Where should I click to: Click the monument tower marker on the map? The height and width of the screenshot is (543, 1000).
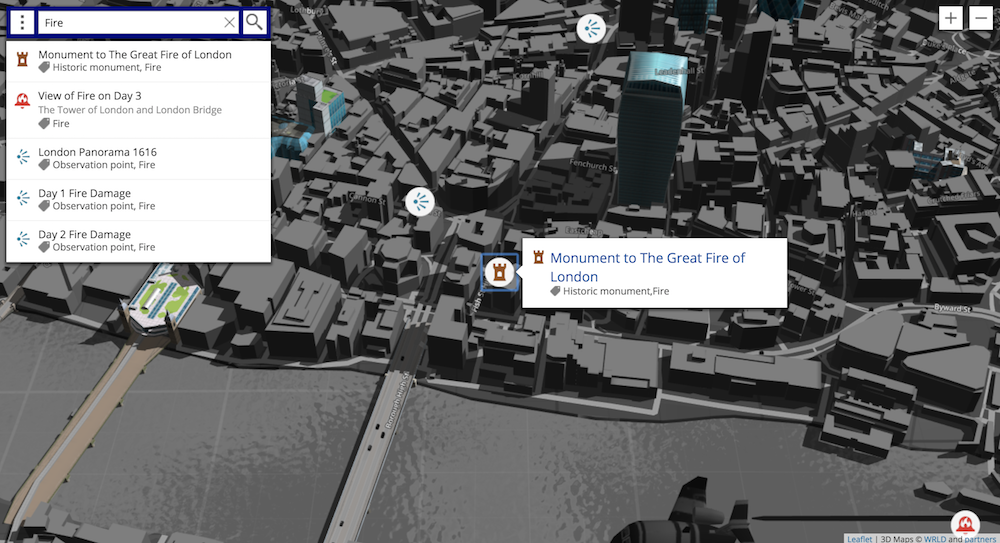(499, 271)
